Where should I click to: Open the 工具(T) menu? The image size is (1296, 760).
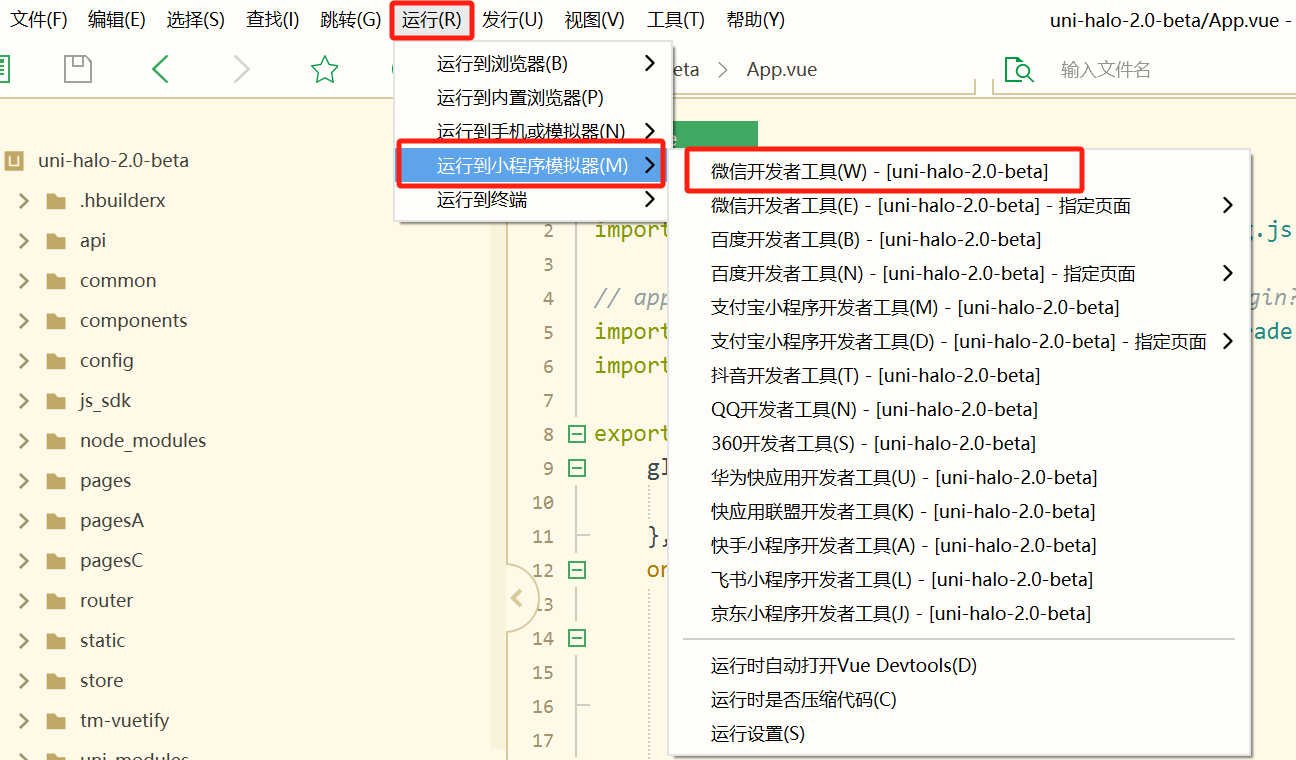point(676,20)
